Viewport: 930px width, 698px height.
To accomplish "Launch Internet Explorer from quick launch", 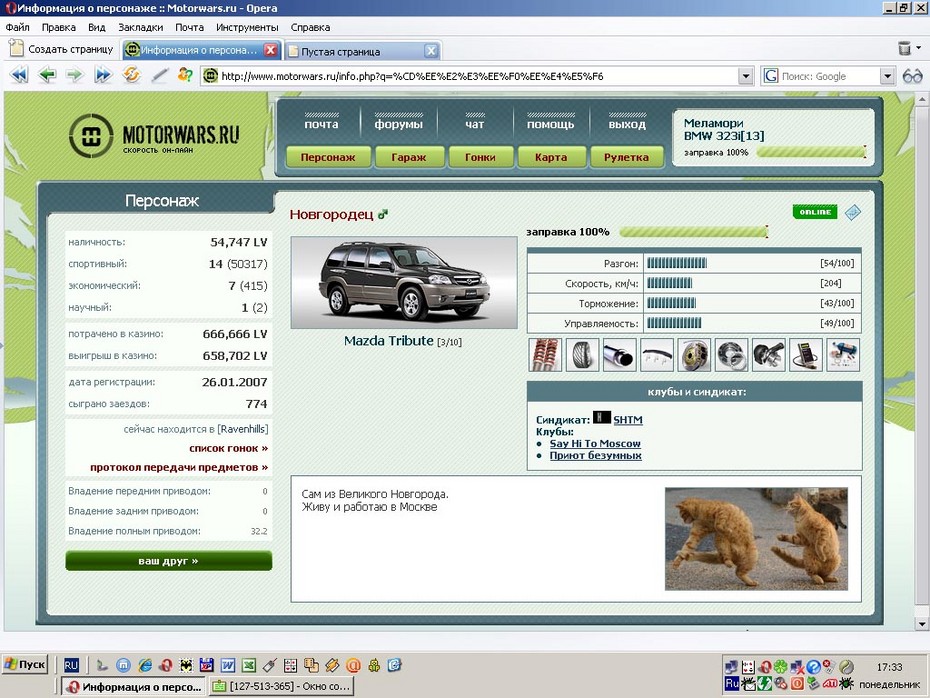I will tap(145, 665).
